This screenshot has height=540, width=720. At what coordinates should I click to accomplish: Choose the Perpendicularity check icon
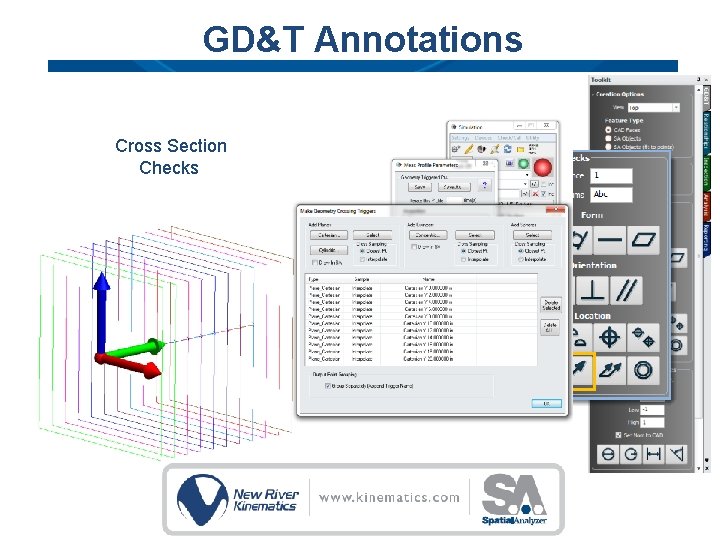point(592,290)
